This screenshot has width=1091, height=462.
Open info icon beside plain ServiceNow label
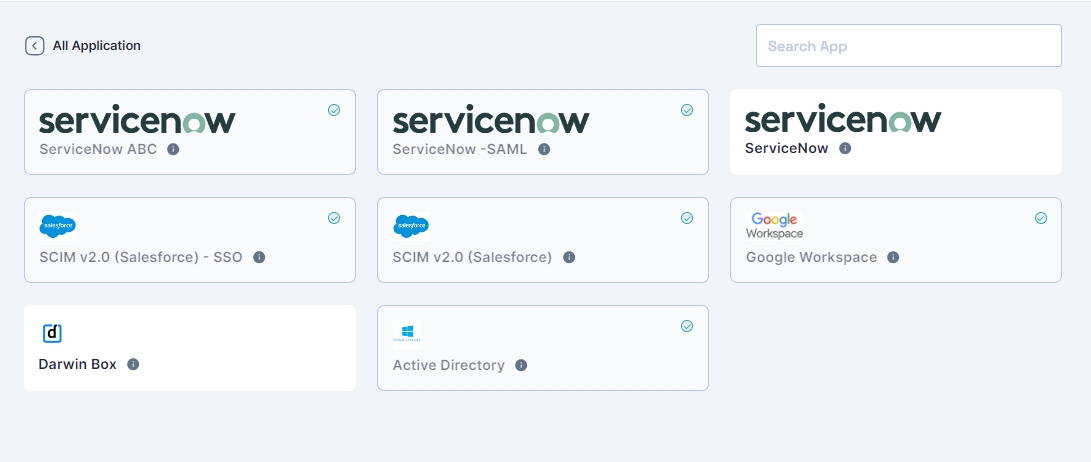[x=845, y=148]
